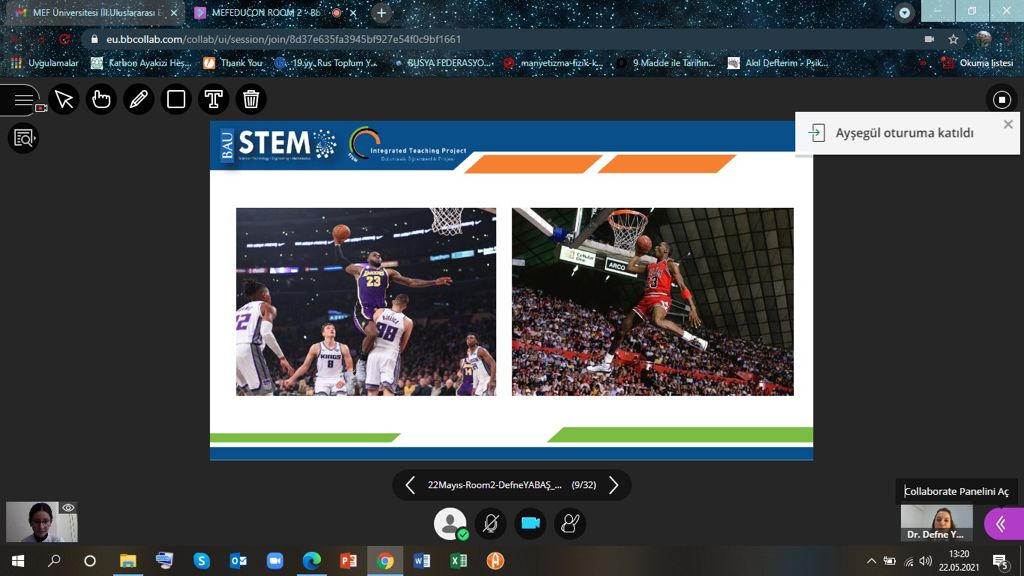Pick the Pencil drawing tool

pyautogui.click(x=138, y=99)
